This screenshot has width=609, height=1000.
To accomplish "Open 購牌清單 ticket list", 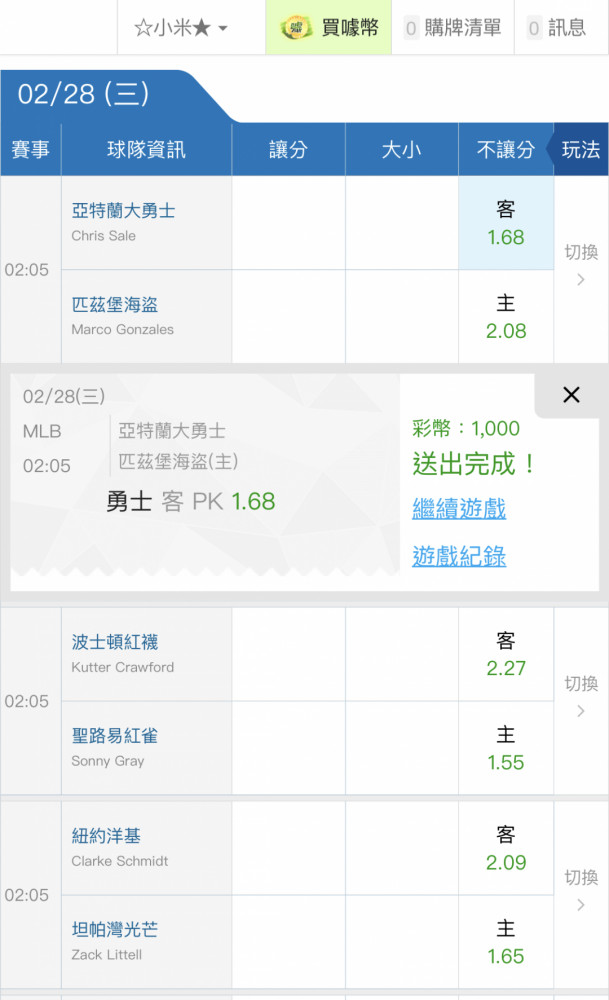I will (x=453, y=27).
